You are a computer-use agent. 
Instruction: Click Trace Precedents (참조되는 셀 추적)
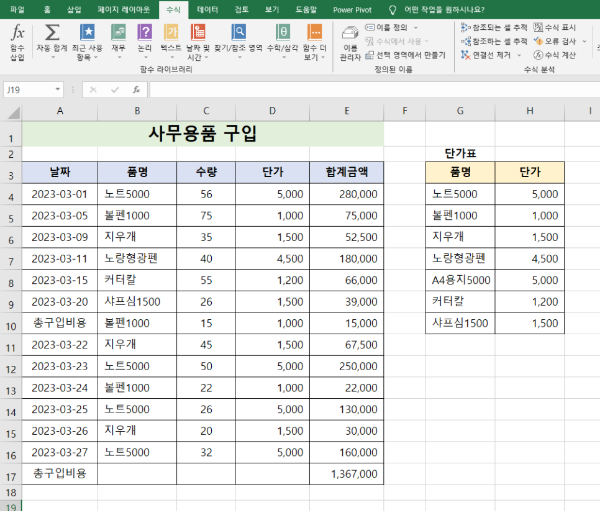pos(494,28)
